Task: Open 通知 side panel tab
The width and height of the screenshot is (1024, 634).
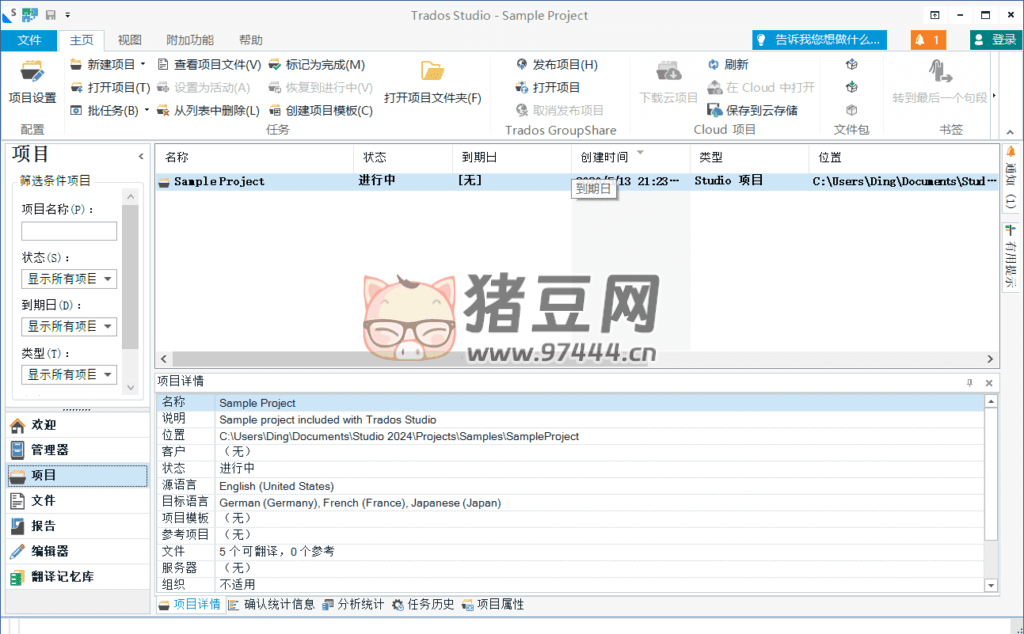Action: coord(1010,178)
